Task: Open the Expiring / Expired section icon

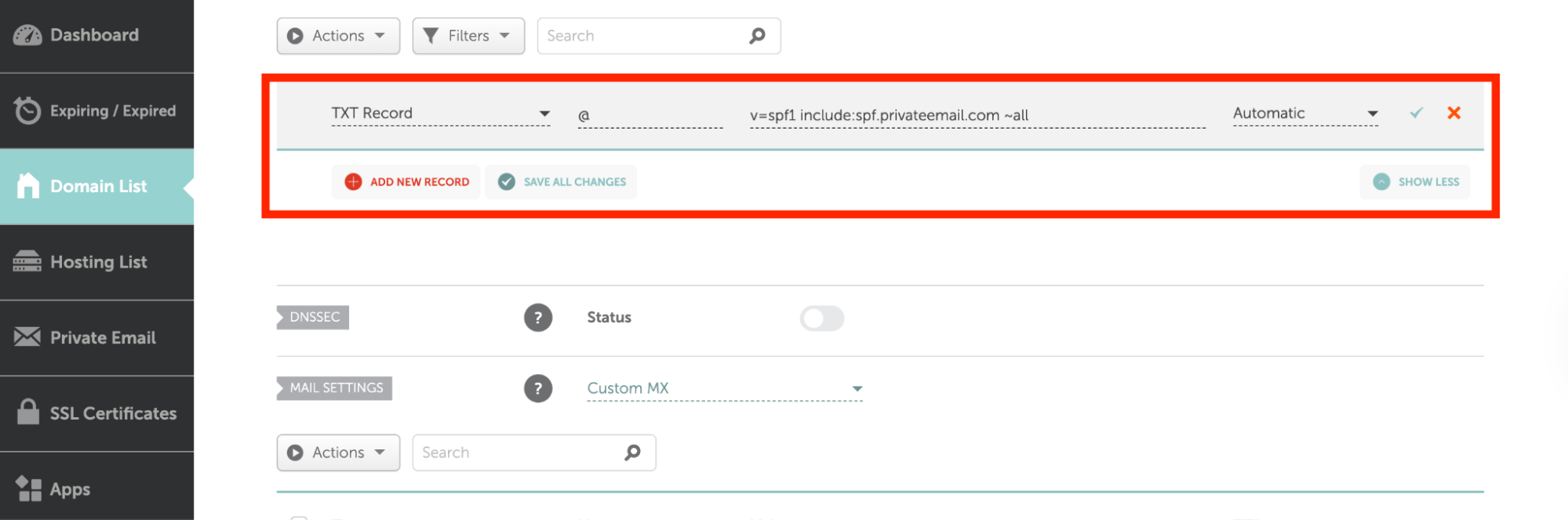Action: coord(26,110)
